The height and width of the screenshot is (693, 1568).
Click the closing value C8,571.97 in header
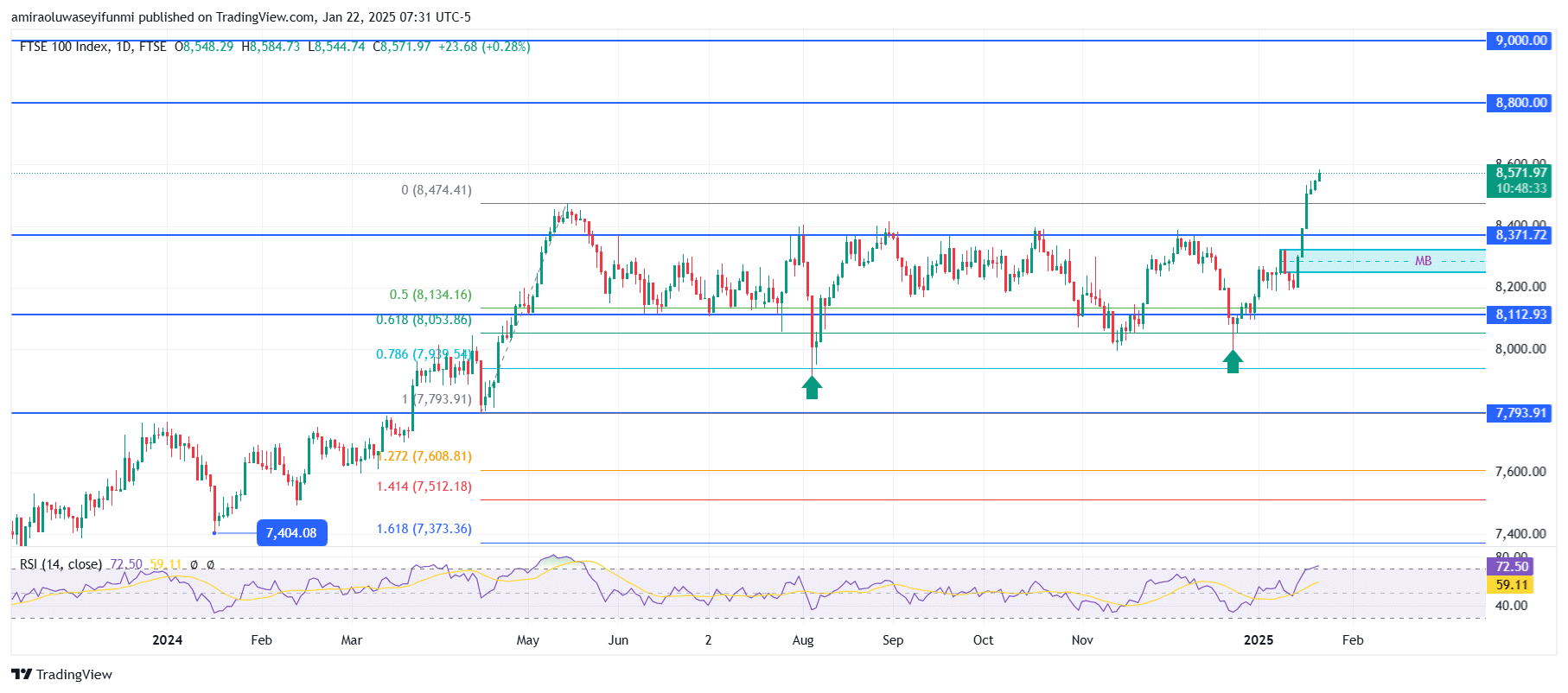[x=402, y=47]
